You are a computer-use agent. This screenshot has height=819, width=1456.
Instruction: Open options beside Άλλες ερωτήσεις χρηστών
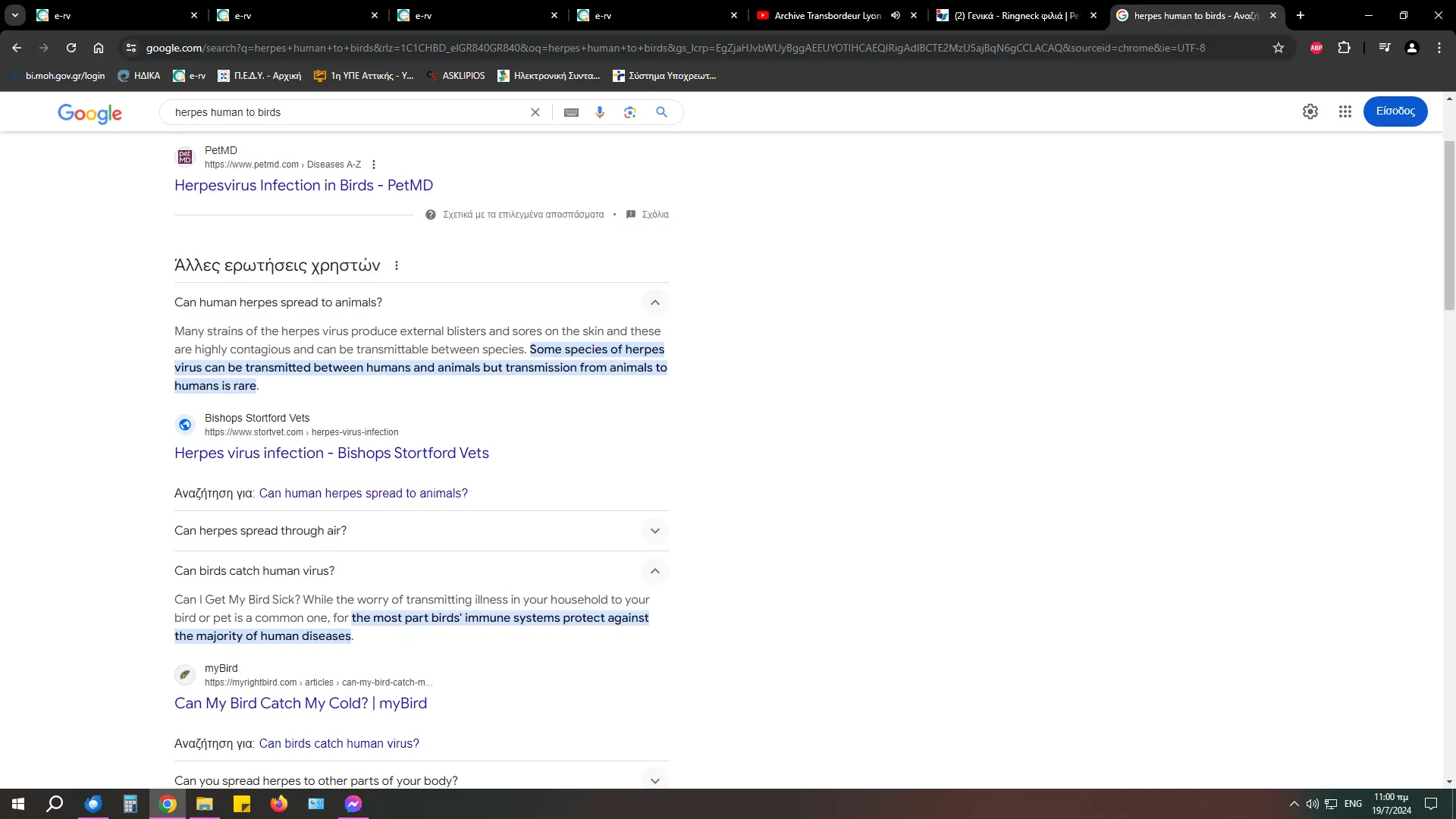pyautogui.click(x=397, y=265)
